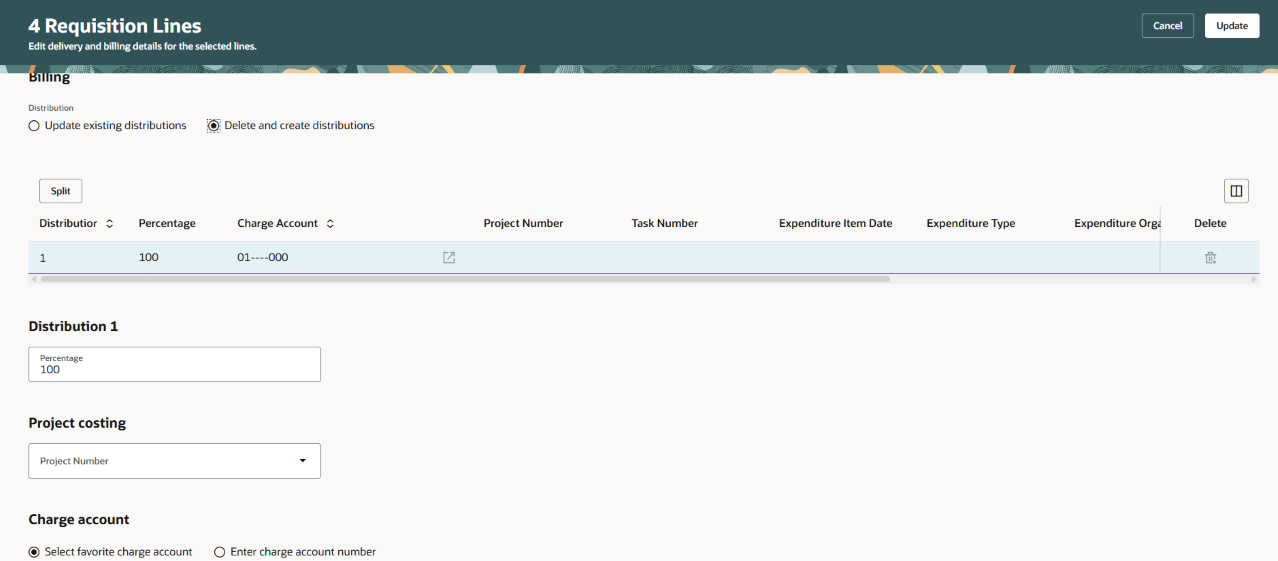Delete distribution 1 with the trash icon
The height and width of the screenshot is (561, 1278).
pos(1210,258)
